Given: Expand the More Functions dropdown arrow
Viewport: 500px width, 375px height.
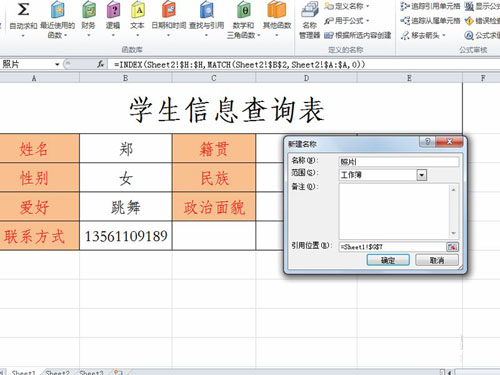Looking at the screenshot, I should tap(277, 35).
